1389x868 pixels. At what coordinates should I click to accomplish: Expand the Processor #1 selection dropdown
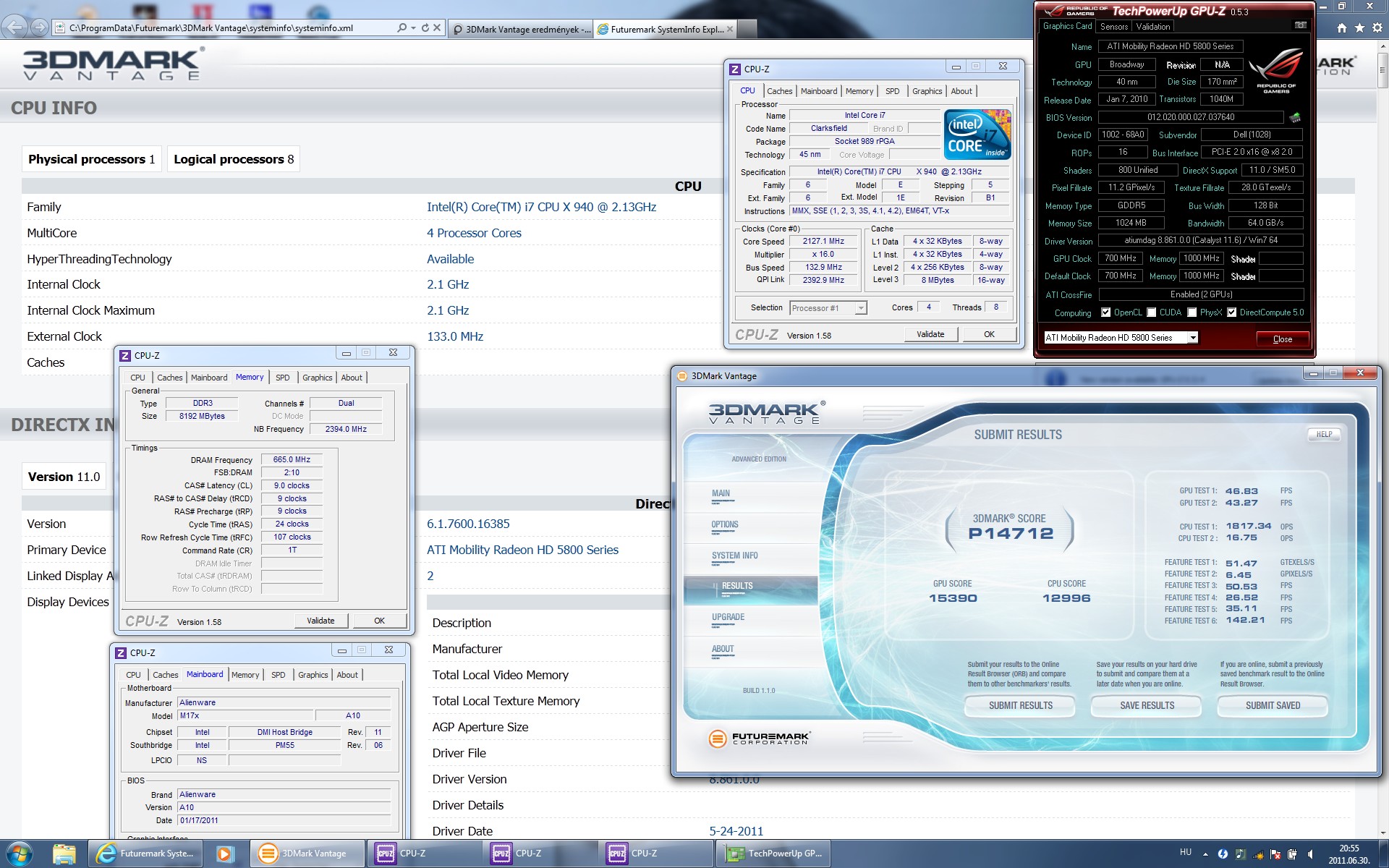click(860, 308)
